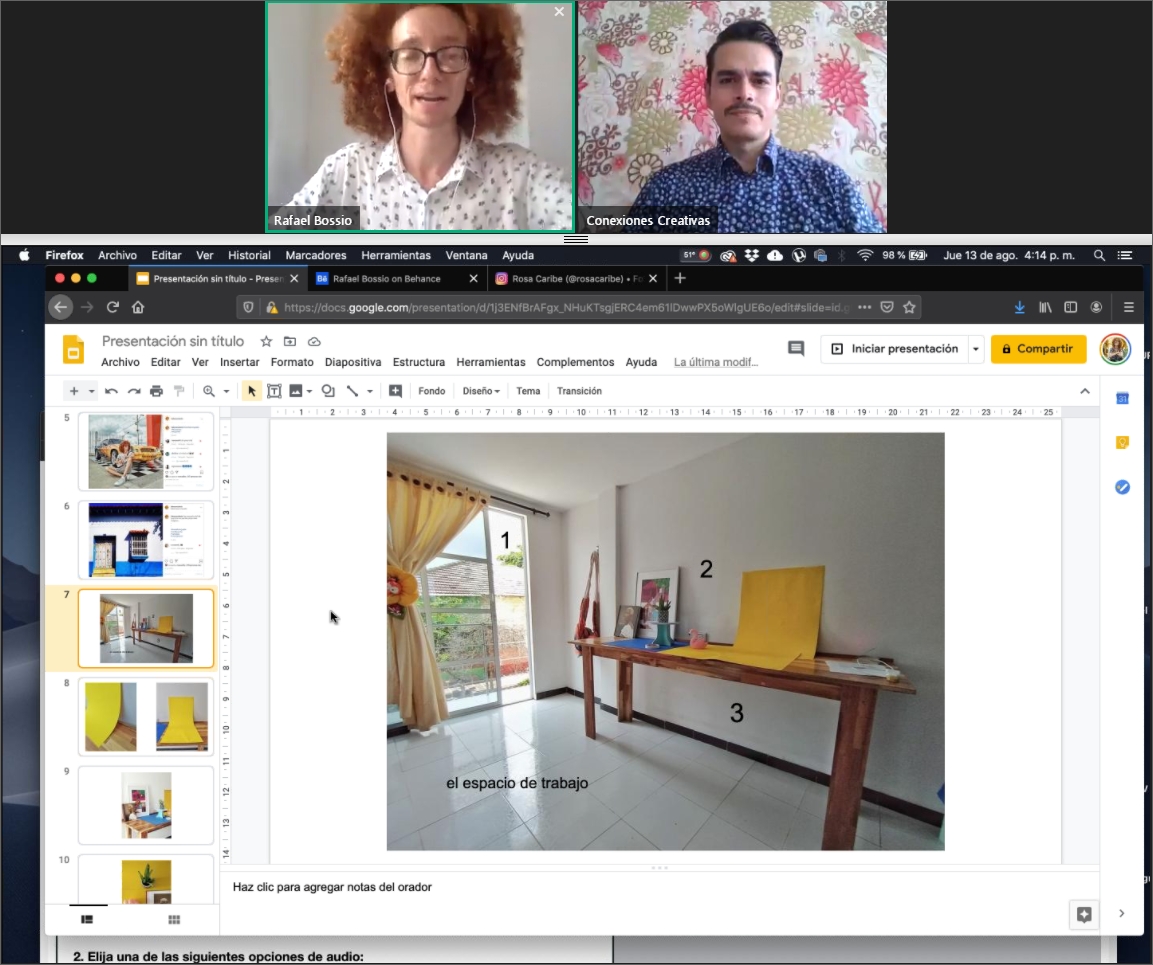This screenshot has width=1153, height=965.
Task: Open the Insertar menu
Action: tap(239, 362)
